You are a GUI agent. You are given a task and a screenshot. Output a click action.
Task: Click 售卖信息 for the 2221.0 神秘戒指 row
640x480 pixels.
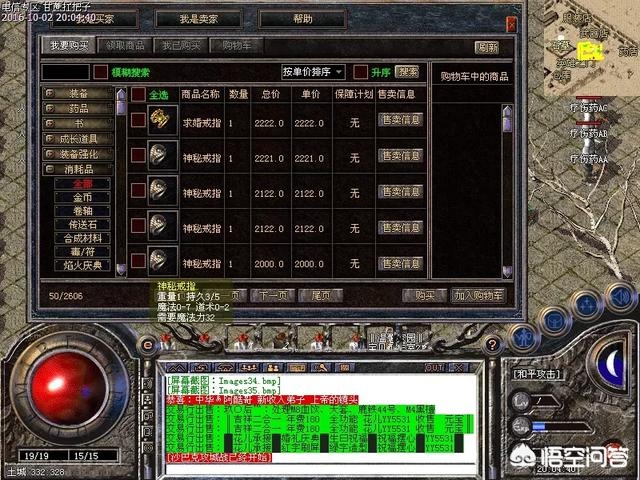pyautogui.click(x=400, y=156)
